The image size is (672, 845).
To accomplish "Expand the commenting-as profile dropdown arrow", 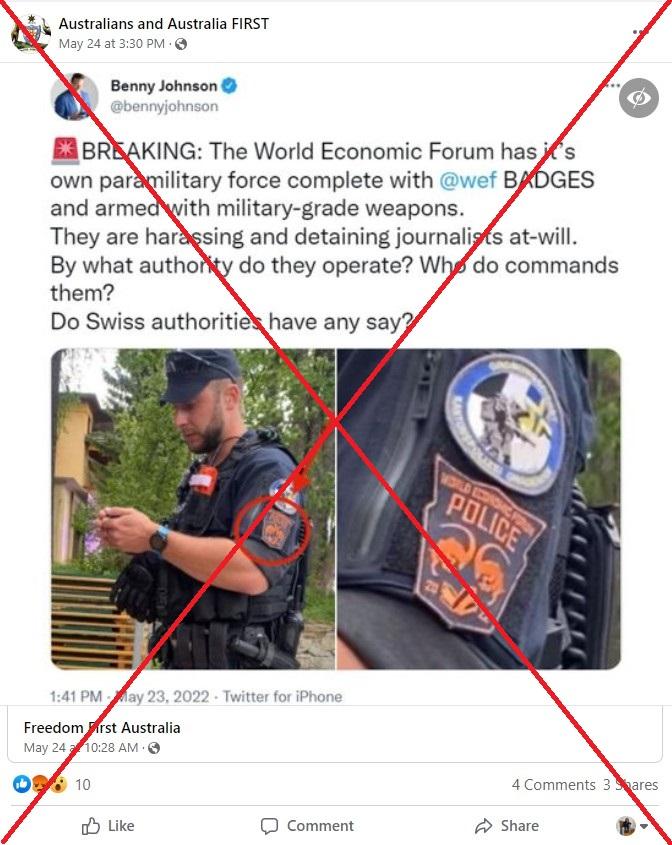I will click(643, 826).
